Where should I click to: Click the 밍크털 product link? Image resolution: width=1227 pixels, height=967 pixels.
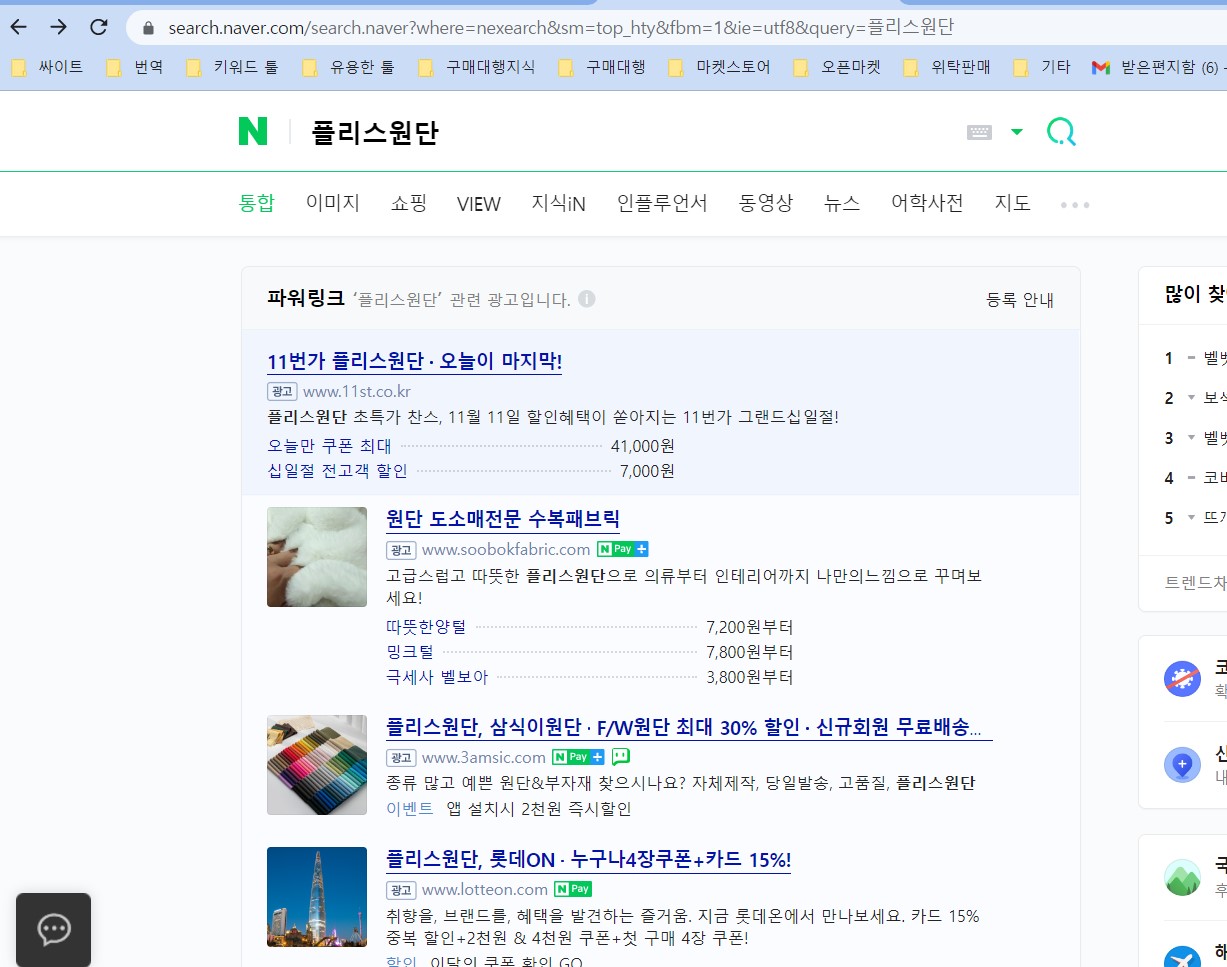(x=410, y=652)
